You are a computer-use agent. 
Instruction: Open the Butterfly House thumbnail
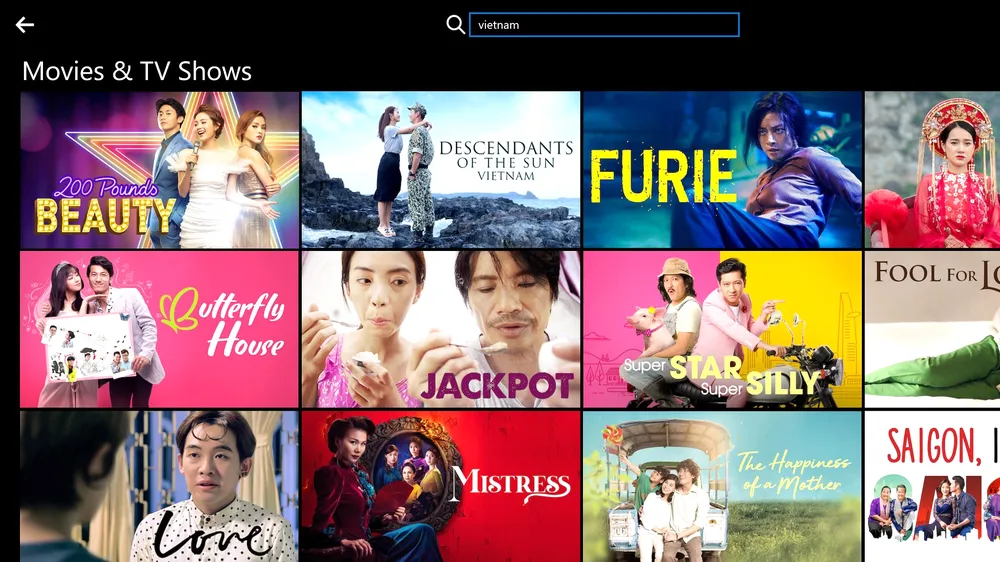click(x=159, y=329)
